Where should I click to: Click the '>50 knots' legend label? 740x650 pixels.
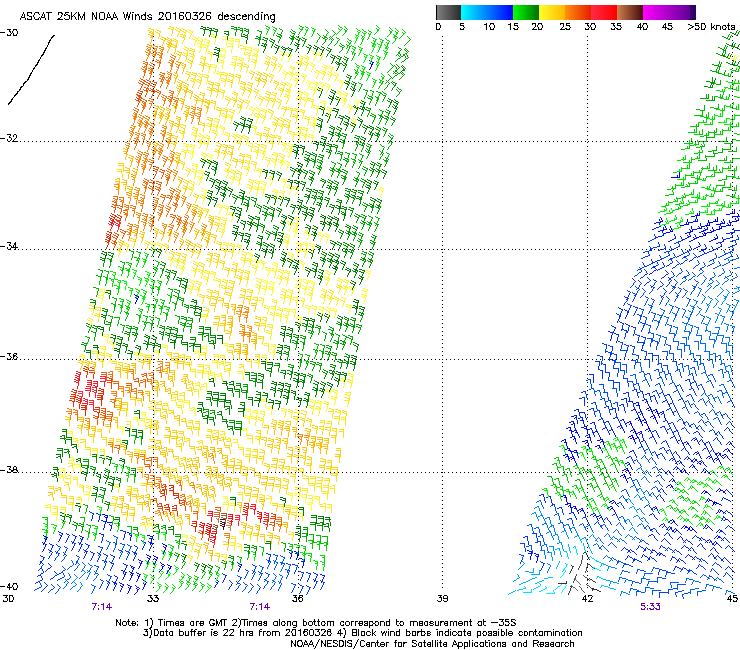point(711,27)
